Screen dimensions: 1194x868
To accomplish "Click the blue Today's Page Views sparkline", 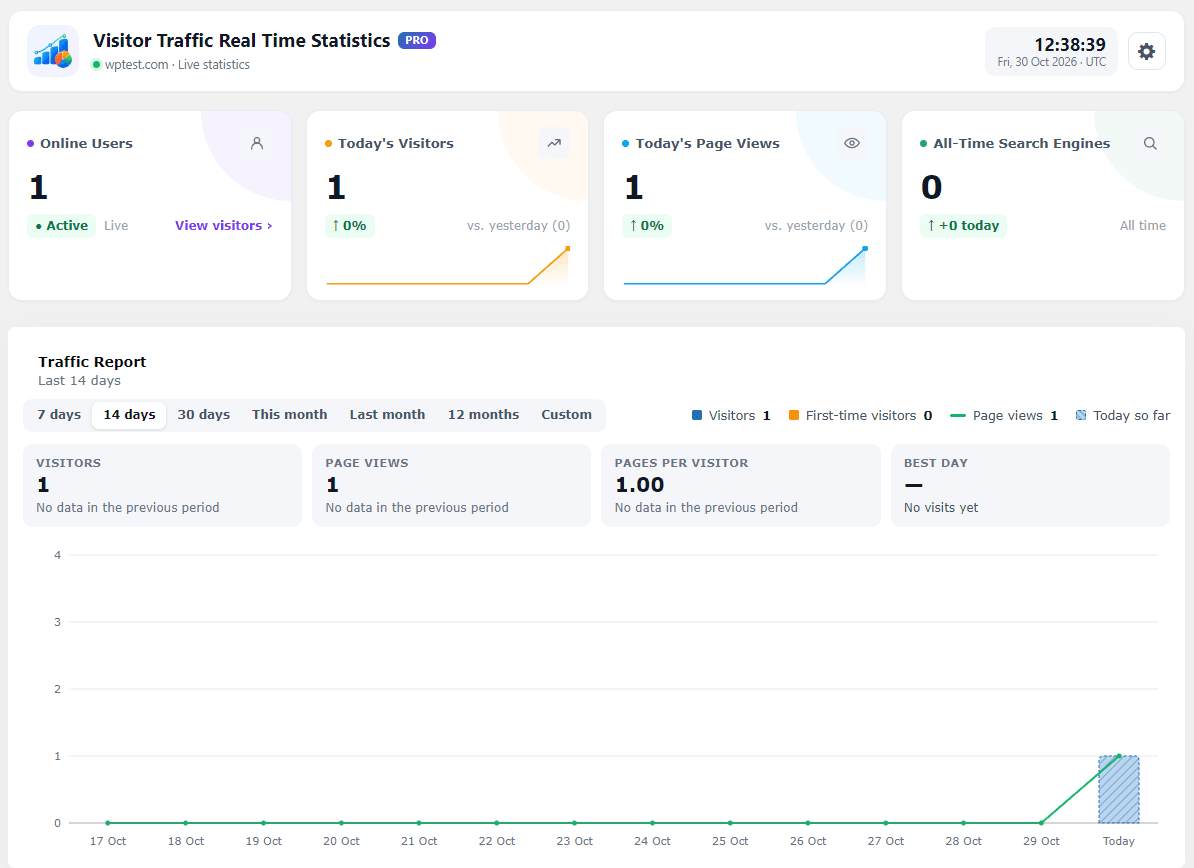I will pos(745,266).
